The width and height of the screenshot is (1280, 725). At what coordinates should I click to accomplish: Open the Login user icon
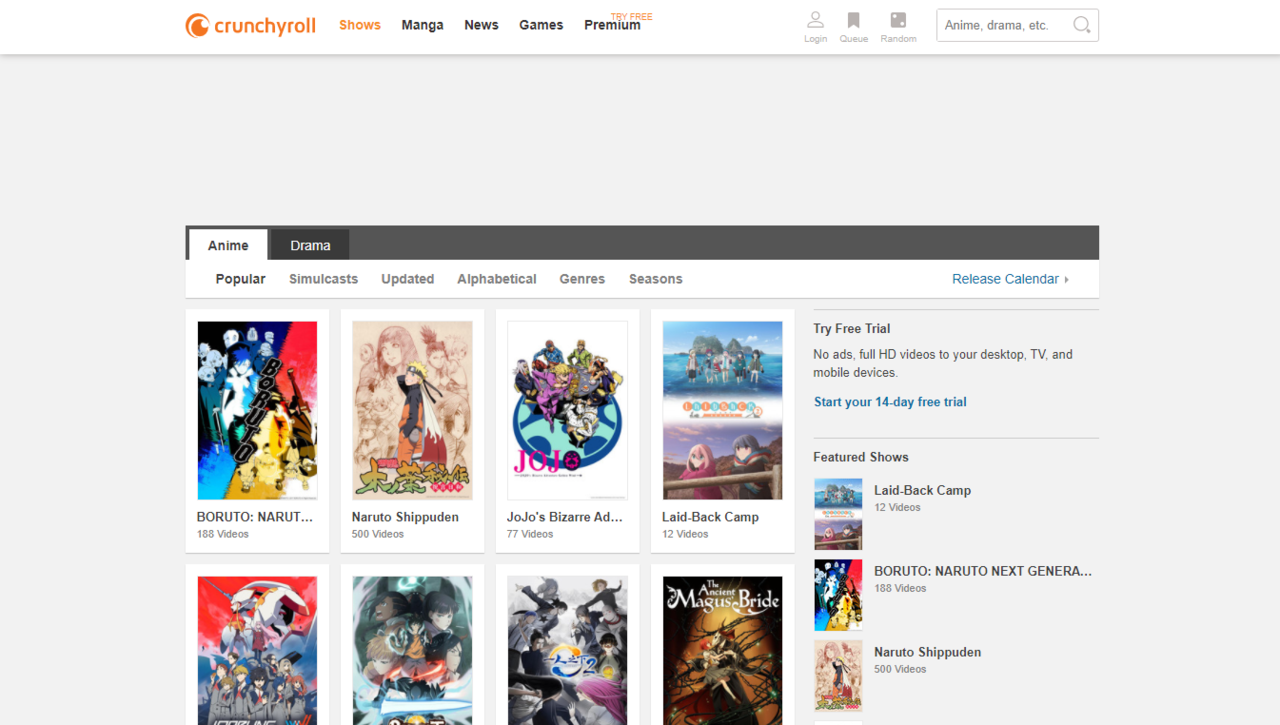[815, 20]
